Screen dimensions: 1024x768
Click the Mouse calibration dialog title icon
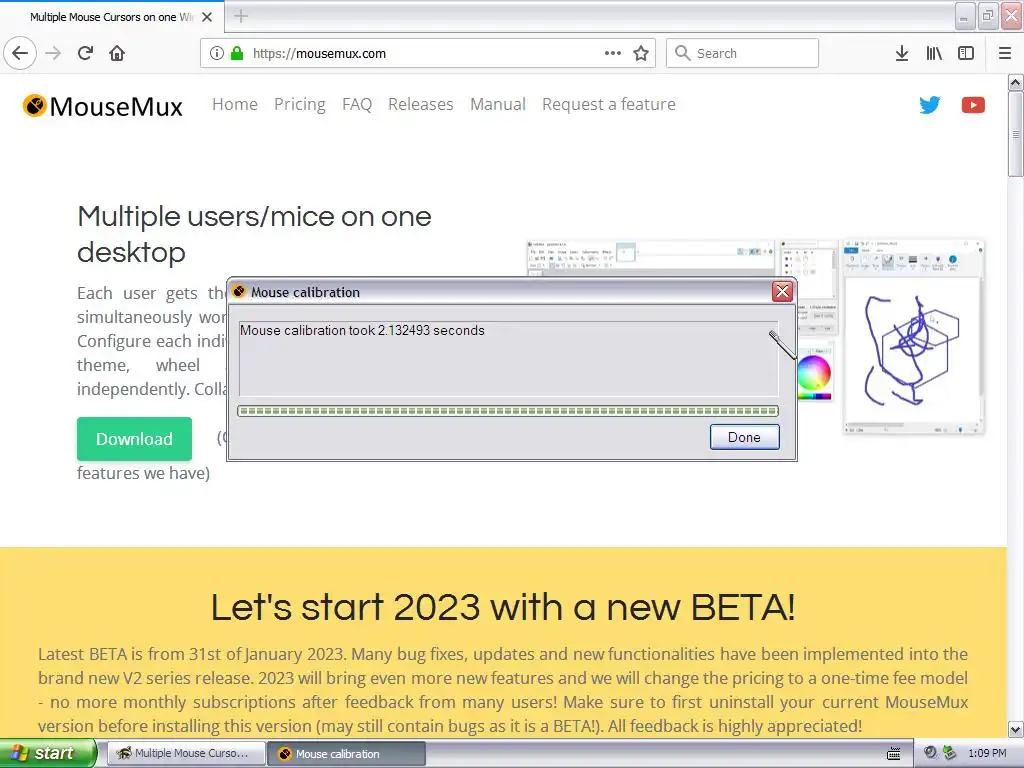(239, 291)
